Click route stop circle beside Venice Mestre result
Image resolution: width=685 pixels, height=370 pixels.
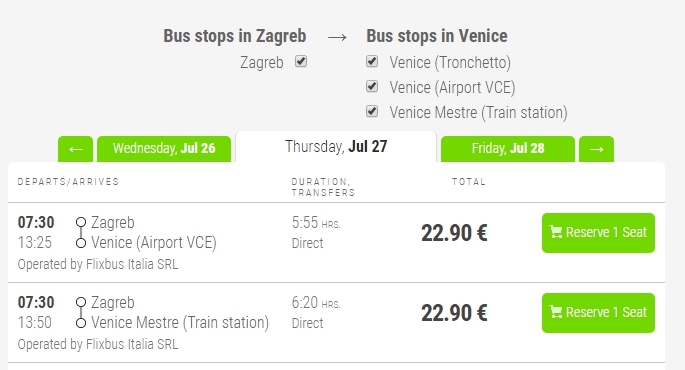pyautogui.click(x=81, y=323)
